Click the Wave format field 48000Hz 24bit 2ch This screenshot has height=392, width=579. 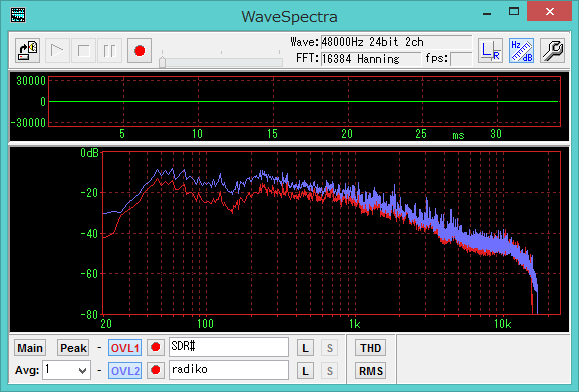point(396,42)
